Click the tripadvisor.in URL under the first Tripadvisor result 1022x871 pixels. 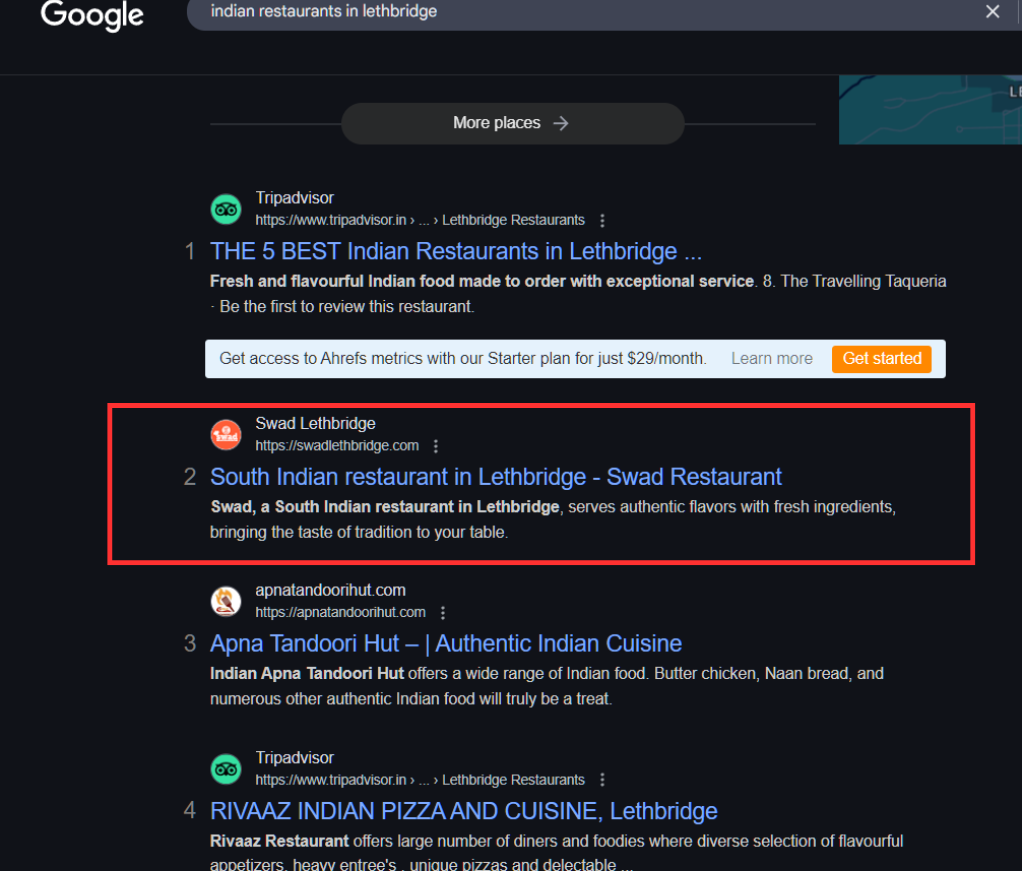click(420, 220)
